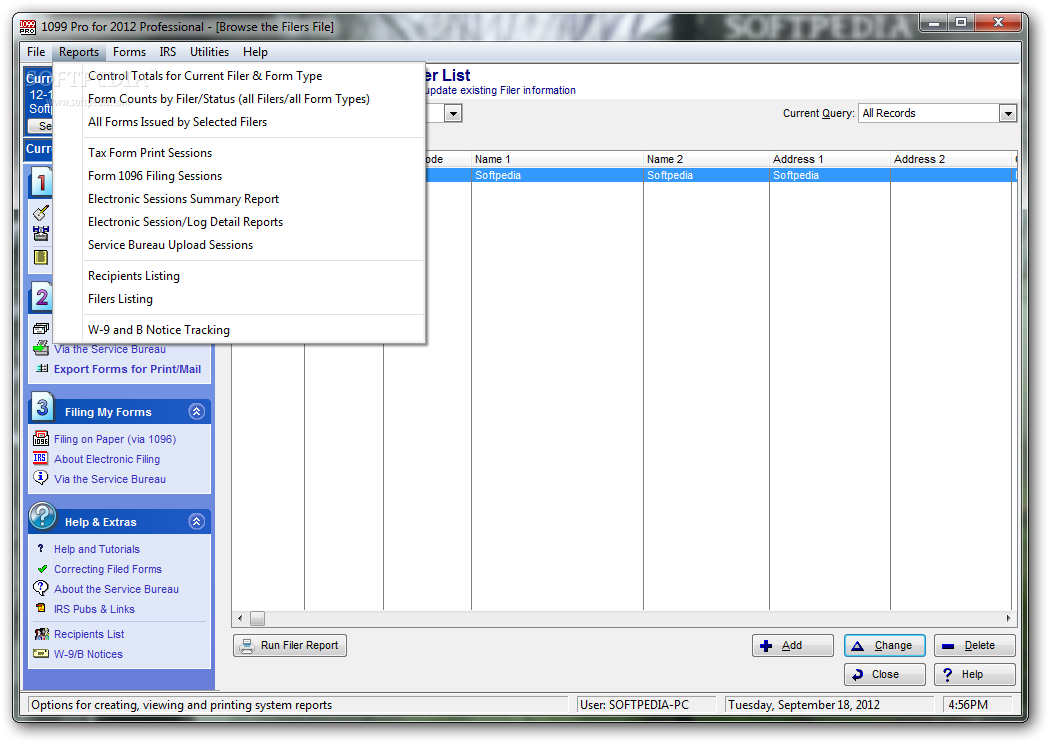
Task: Click the step 1 section icon
Action: (41, 181)
